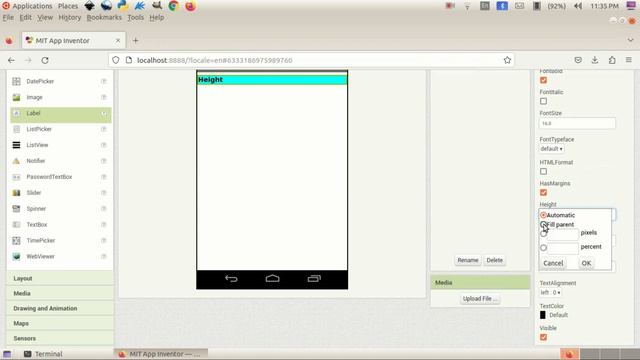This screenshot has height=360, width=640.
Task: Open the History menu
Action: [x=70, y=18]
